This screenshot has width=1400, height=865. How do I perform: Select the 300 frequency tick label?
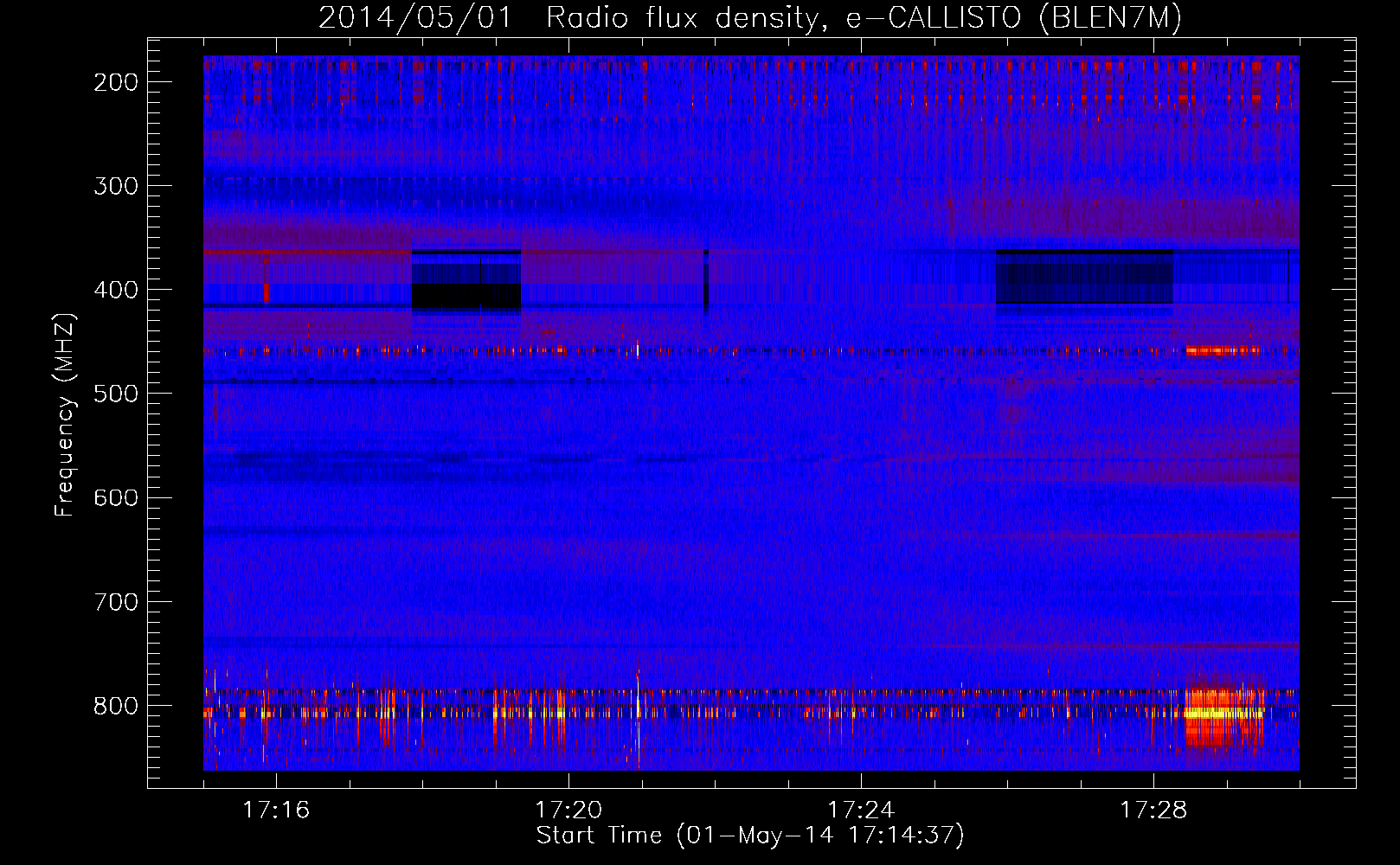coord(116,186)
